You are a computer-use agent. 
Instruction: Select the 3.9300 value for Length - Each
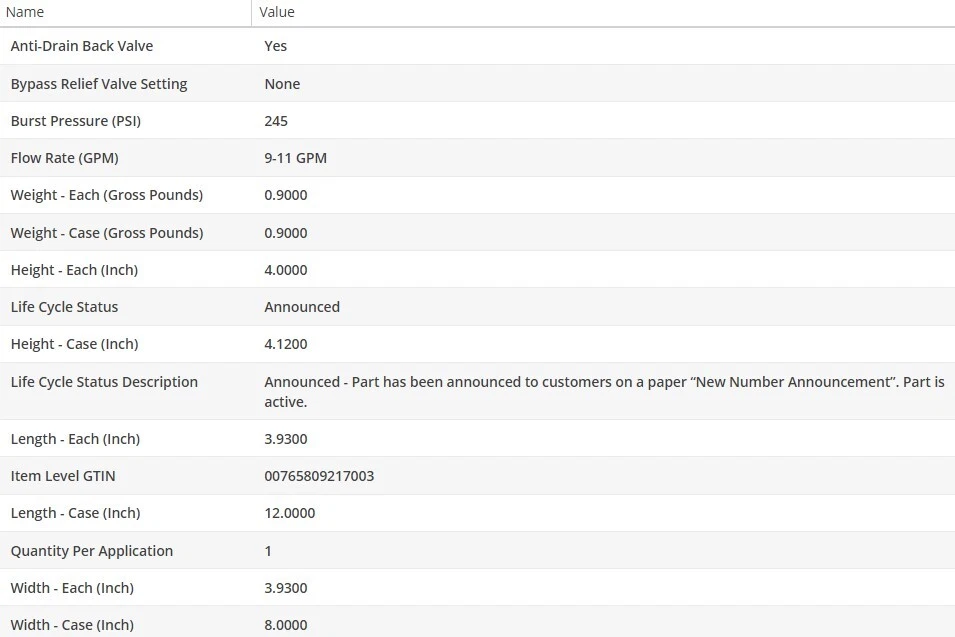[x=286, y=440]
